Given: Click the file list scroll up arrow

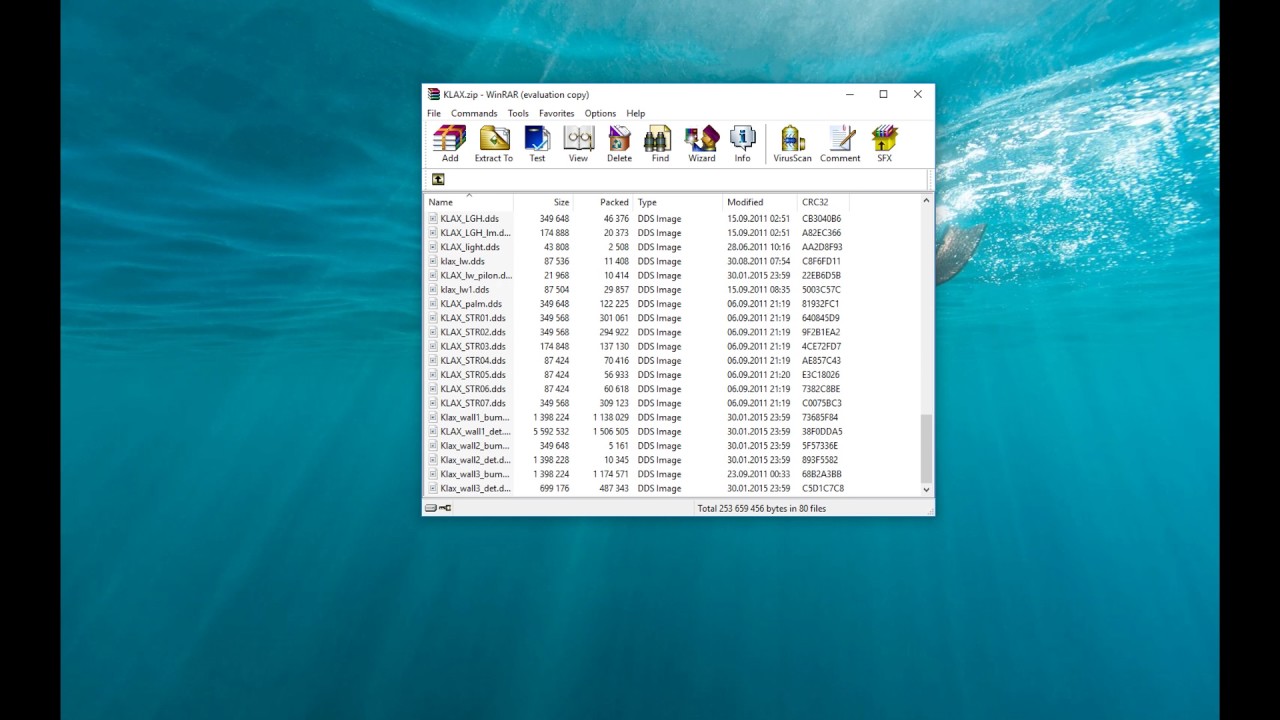Looking at the screenshot, I should [926, 201].
